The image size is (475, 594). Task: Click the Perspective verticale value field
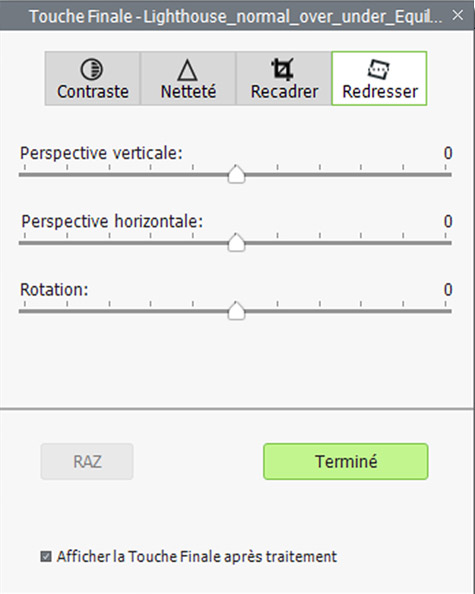click(448, 153)
